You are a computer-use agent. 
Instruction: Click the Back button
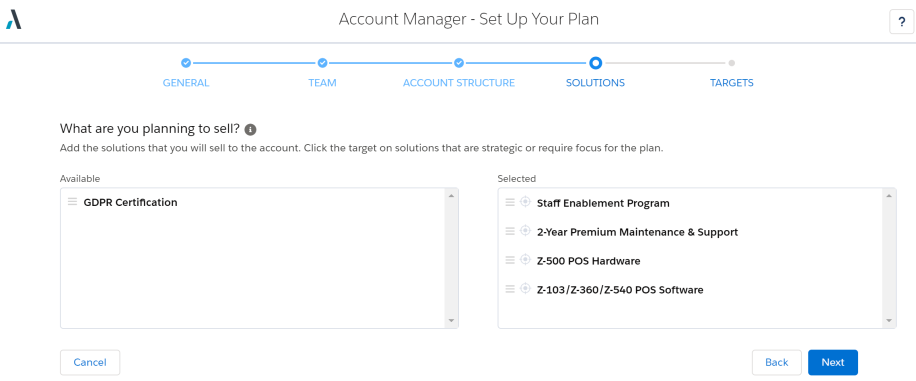coord(776,362)
